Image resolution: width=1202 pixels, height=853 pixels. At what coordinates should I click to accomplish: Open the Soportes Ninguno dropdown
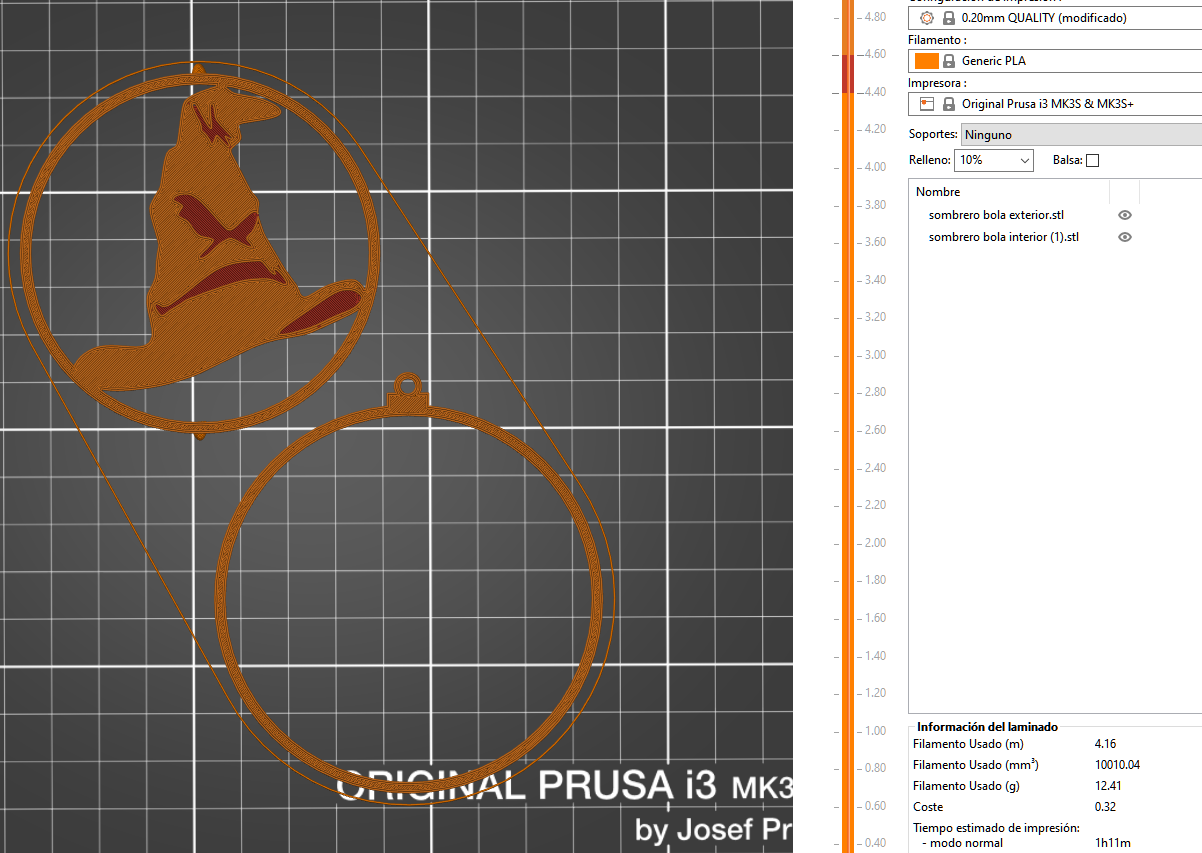[x=1081, y=134]
